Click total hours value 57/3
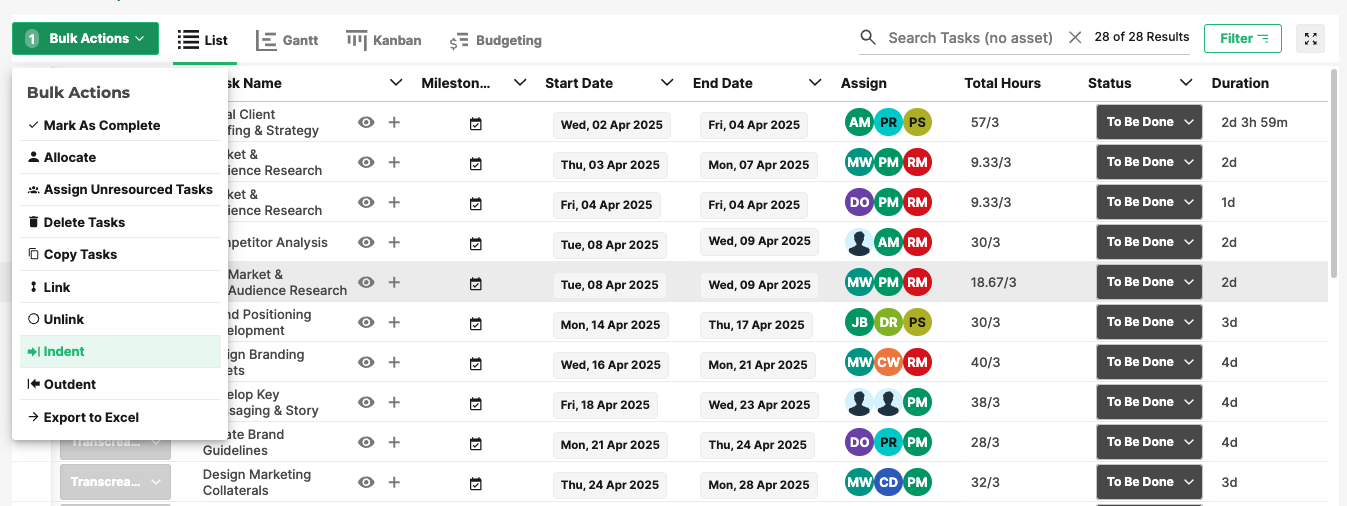Image resolution: width=1347 pixels, height=506 pixels. (987, 122)
